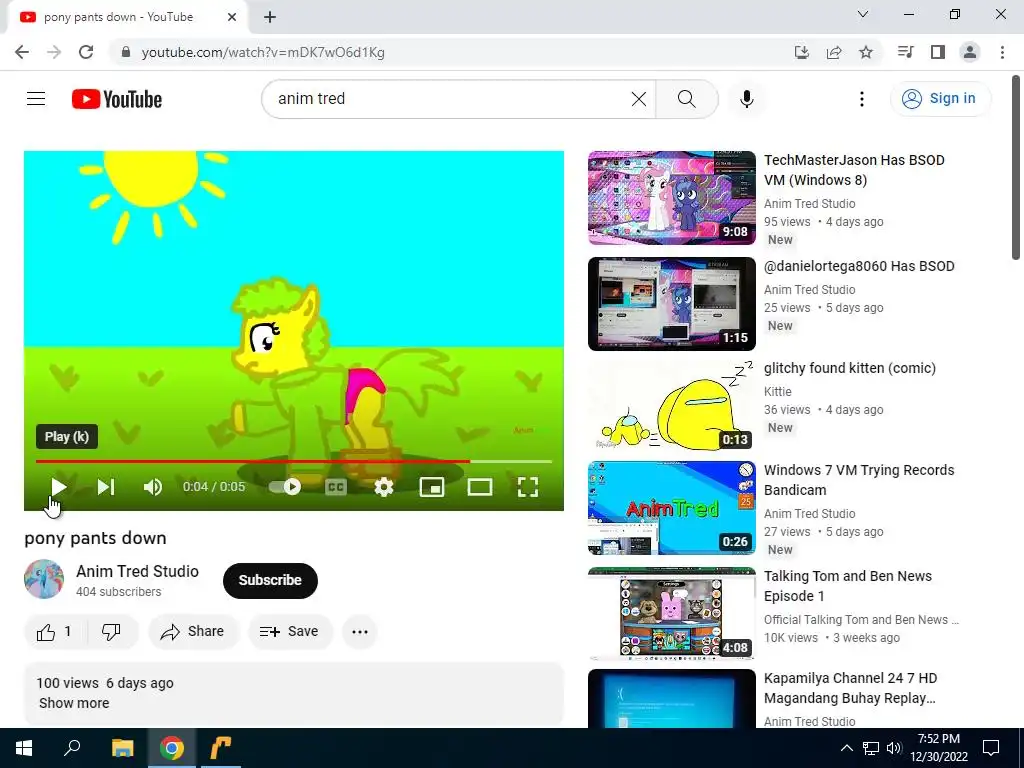The width and height of the screenshot is (1024, 768).
Task: Open the notification center
Action: coord(991,748)
